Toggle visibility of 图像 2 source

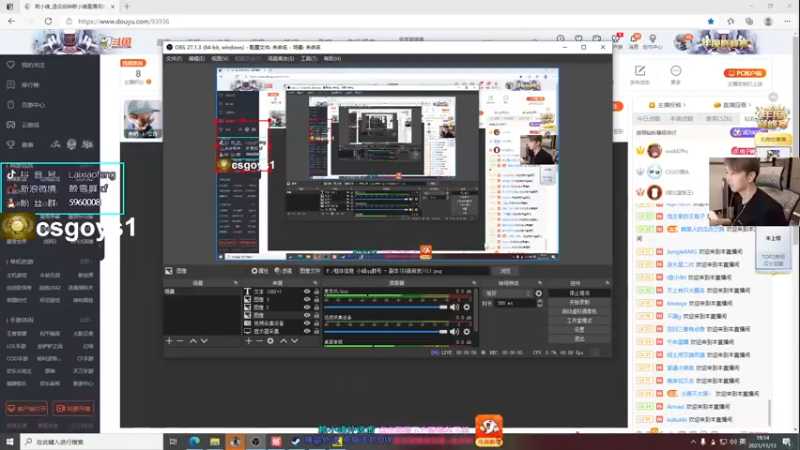click(307, 307)
